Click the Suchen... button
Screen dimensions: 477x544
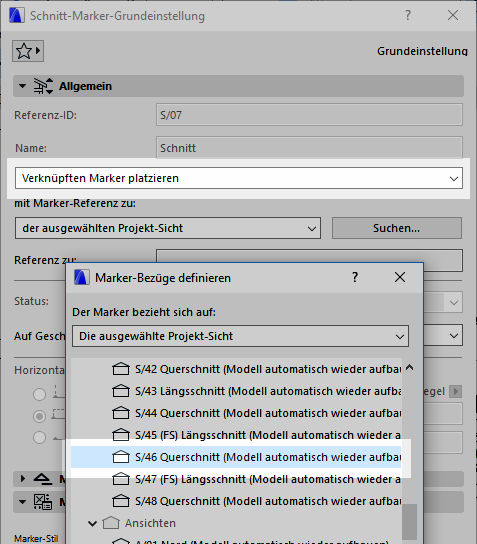397,228
